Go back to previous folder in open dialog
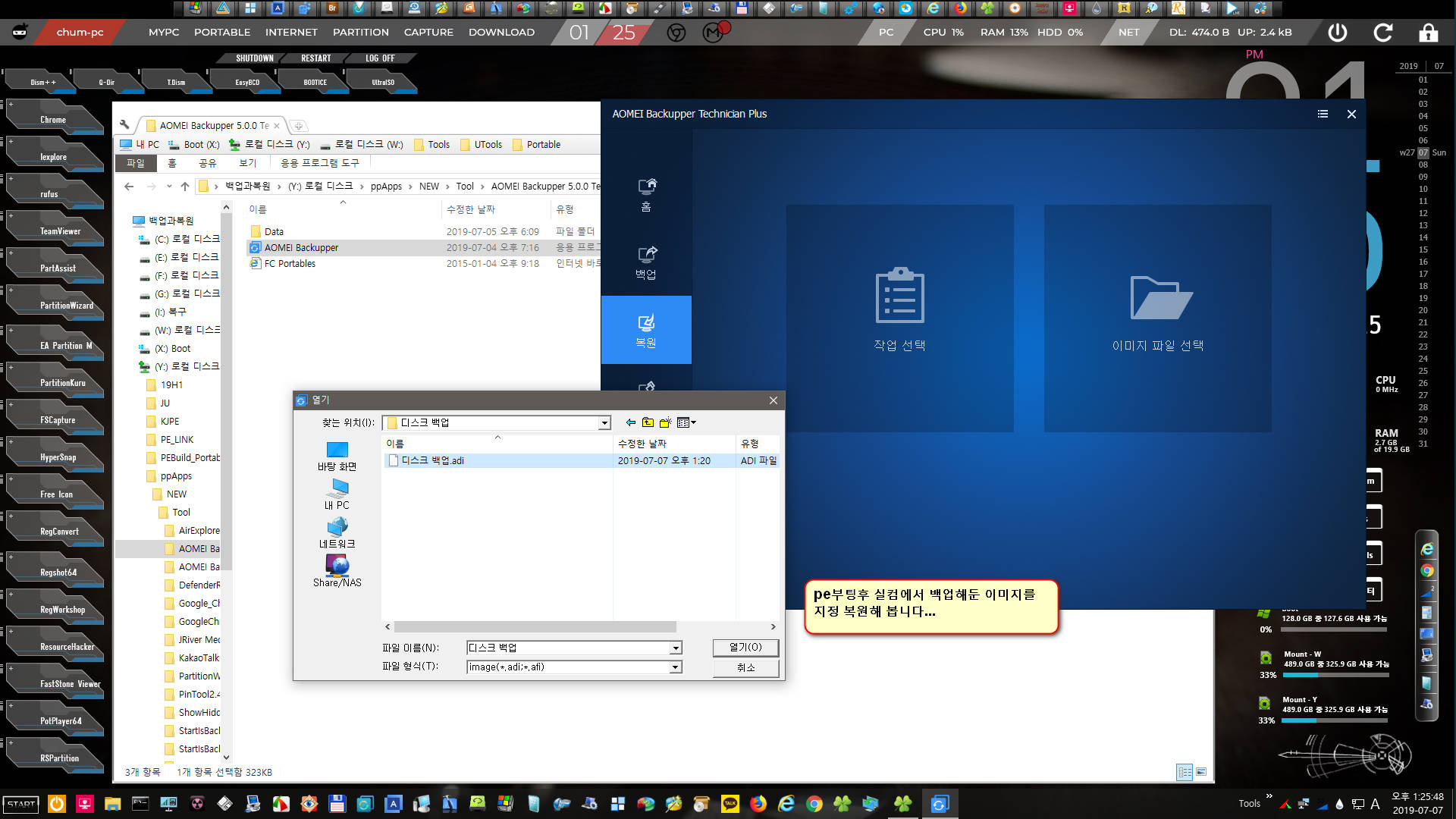The height and width of the screenshot is (819, 1456). pyautogui.click(x=630, y=422)
